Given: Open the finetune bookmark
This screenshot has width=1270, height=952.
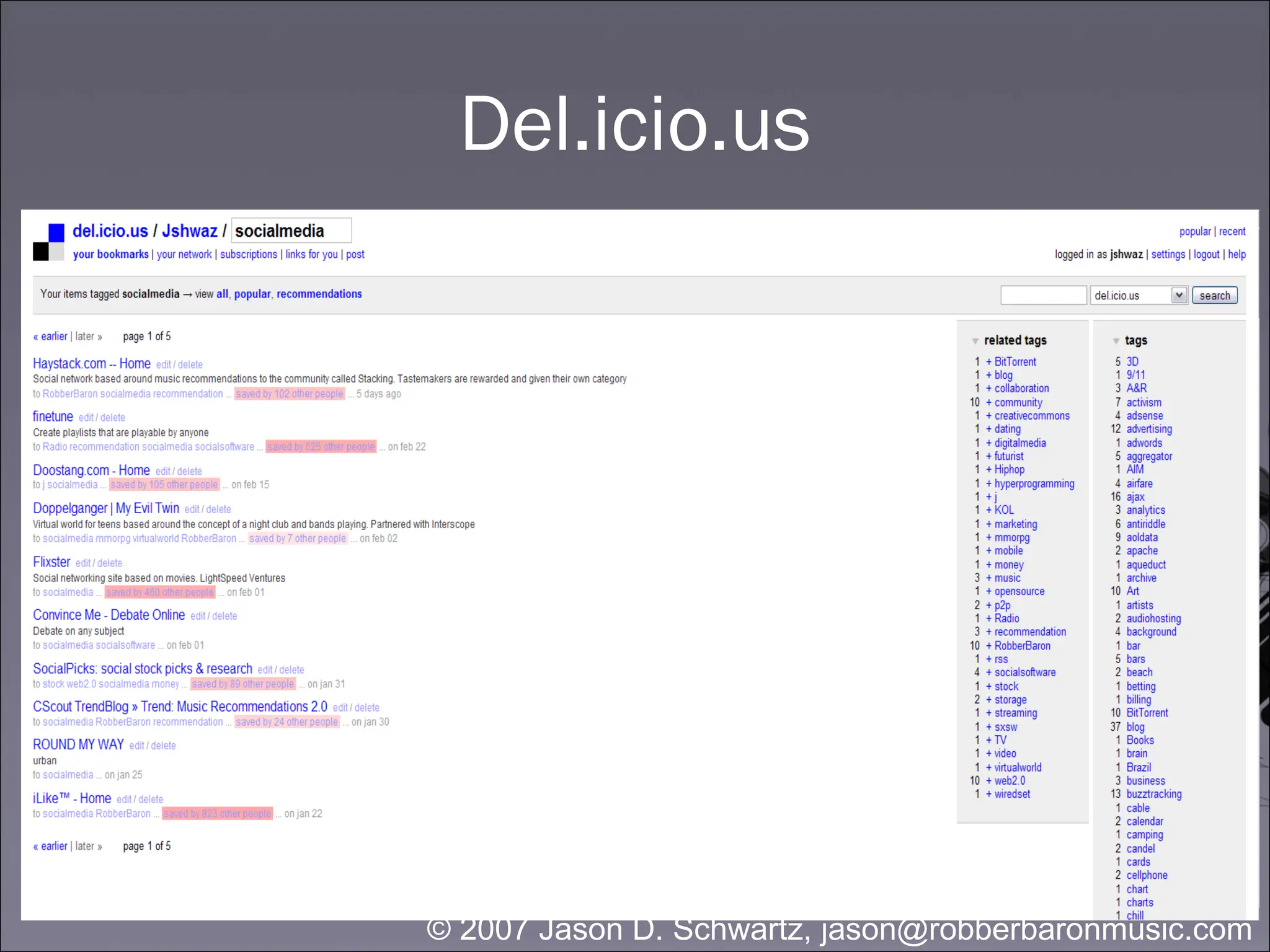Looking at the screenshot, I should [x=53, y=416].
